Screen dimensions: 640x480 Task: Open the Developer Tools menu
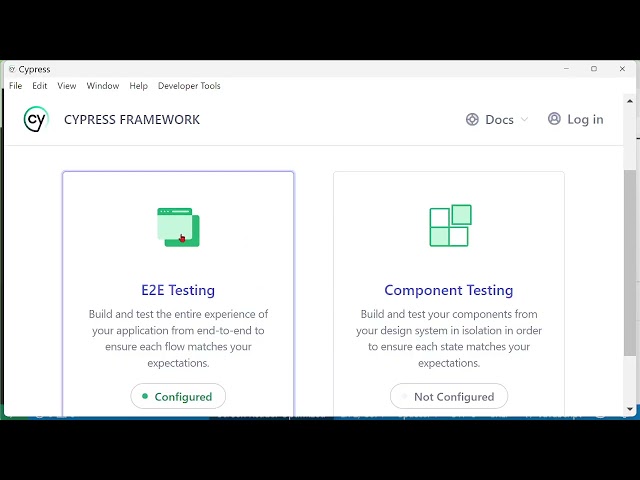pos(189,86)
